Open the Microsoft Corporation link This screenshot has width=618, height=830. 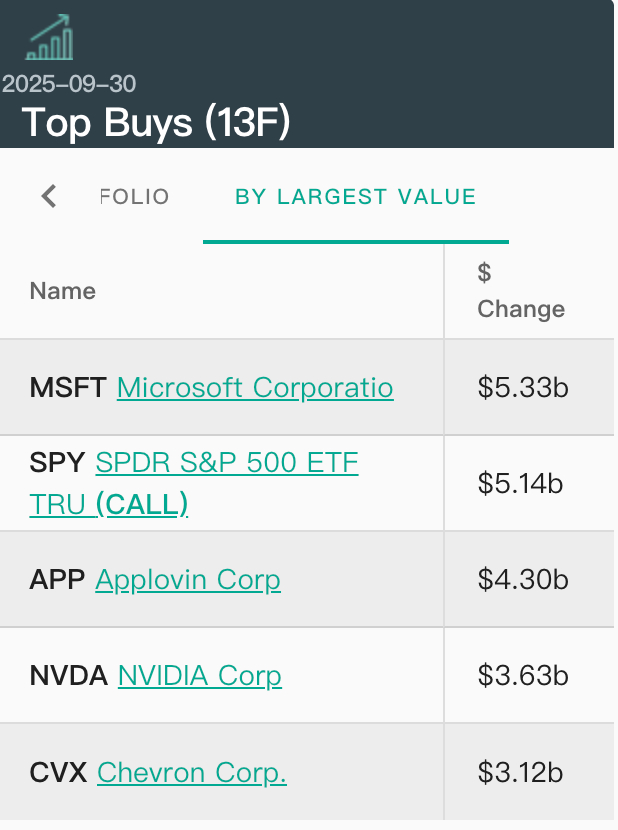tap(255, 387)
